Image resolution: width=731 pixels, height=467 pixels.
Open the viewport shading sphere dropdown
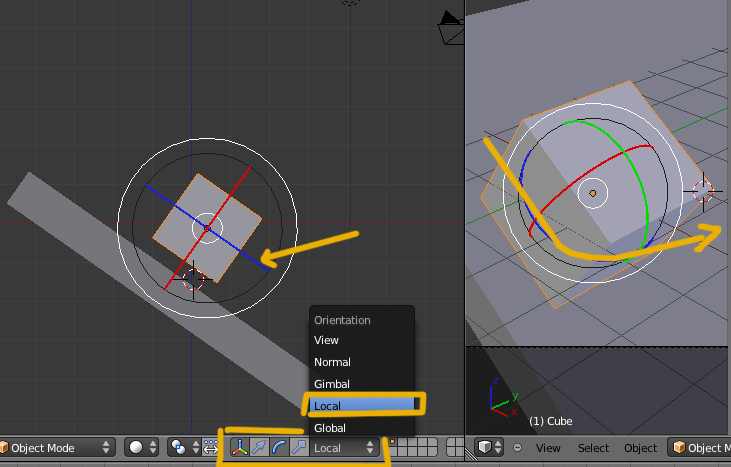pos(142,447)
